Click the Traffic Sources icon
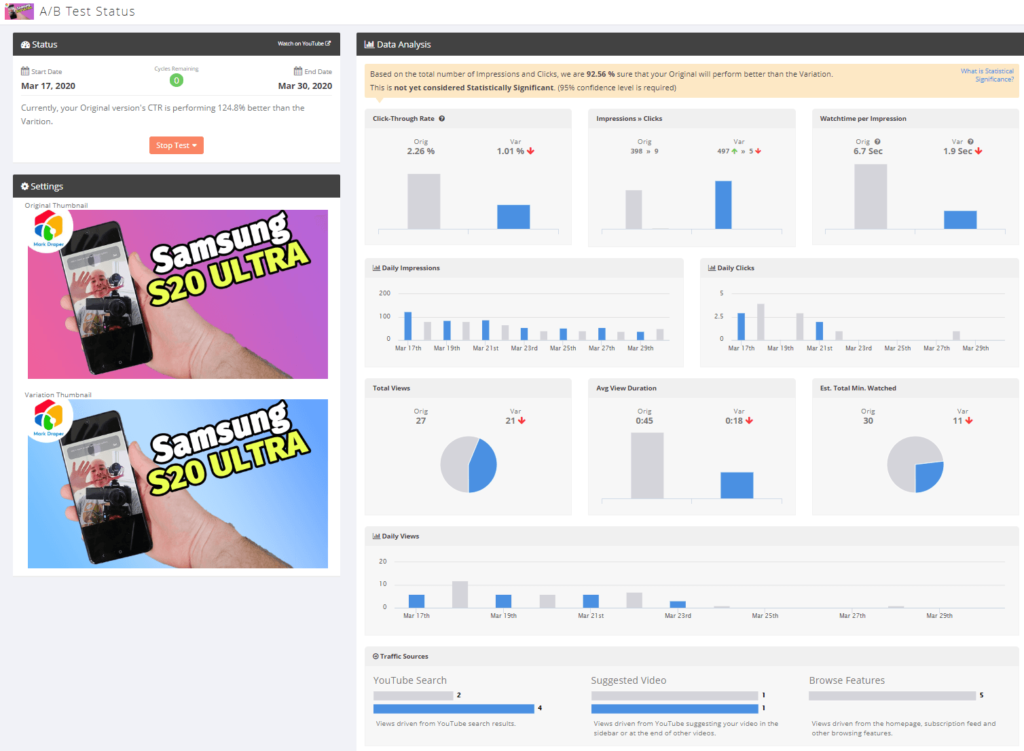The height and width of the screenshot is (751, 1024). [x=376, y=656]
